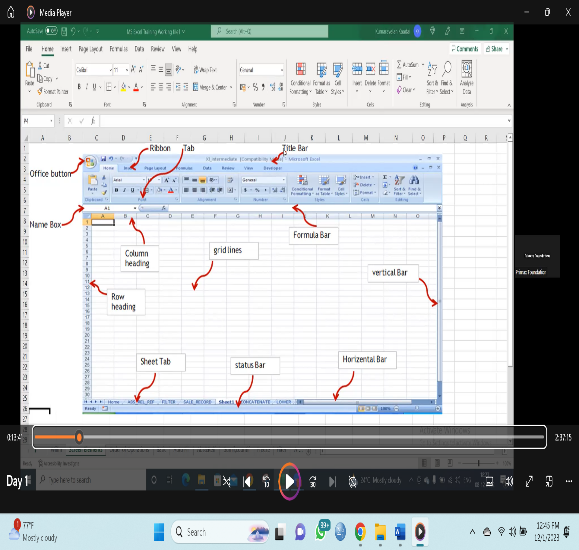Open WhatsApp from the taskbar
Screen dimensions: 579x550
pos(321,532)
